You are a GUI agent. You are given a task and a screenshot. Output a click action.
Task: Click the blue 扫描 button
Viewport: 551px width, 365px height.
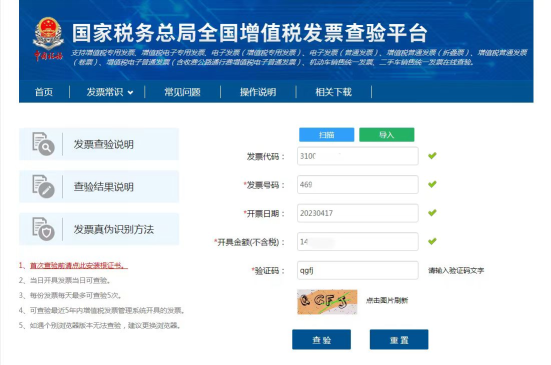(x=326, y=135)
